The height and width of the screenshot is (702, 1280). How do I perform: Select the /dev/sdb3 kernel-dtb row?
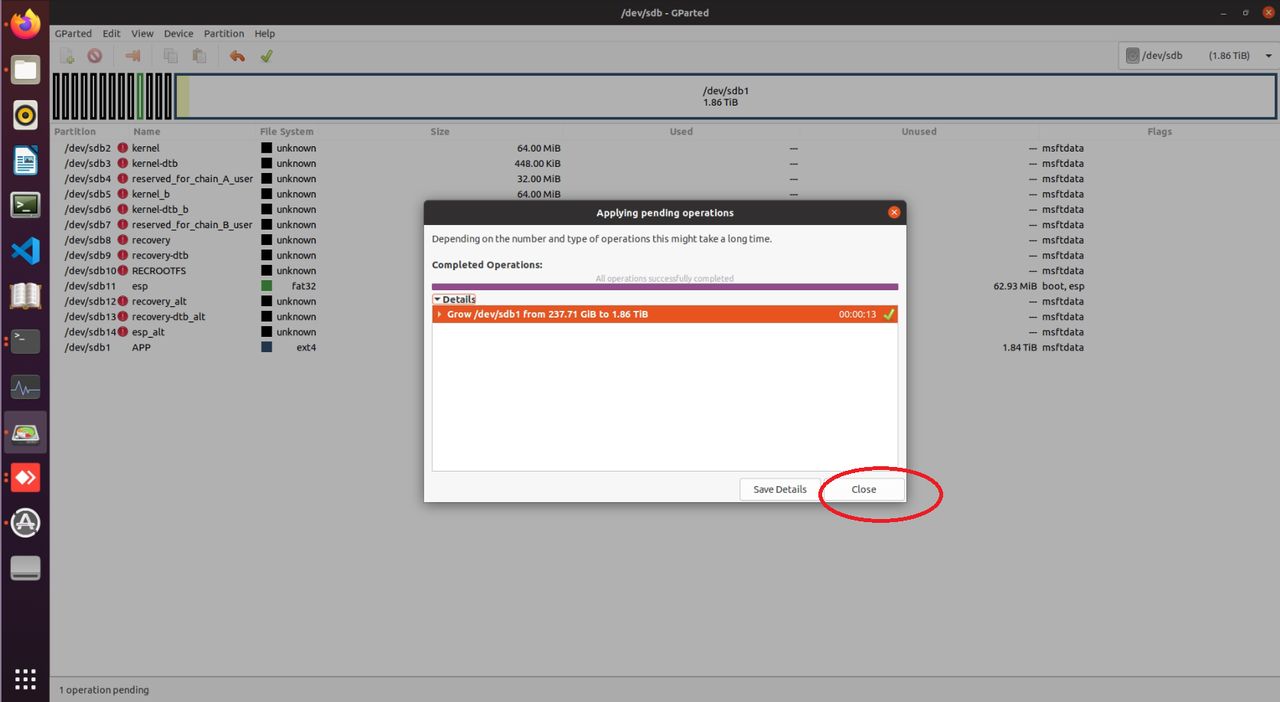click(x=665, y=163)
